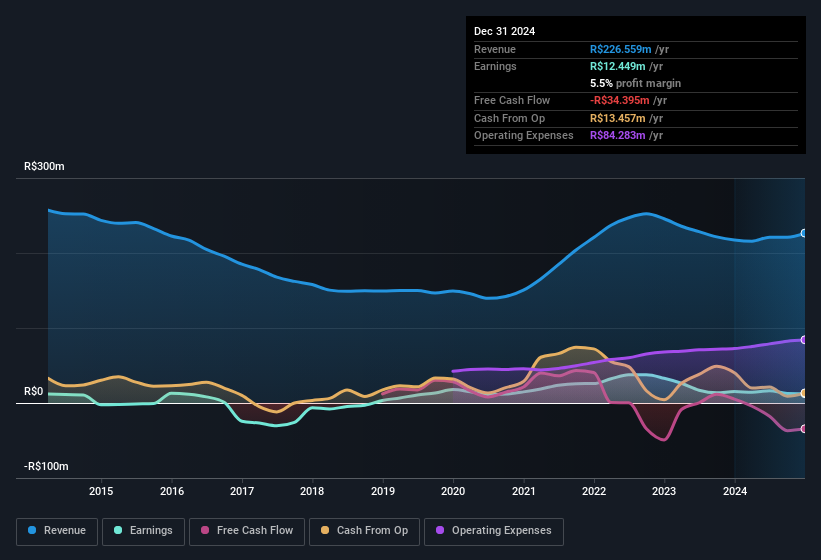821x560 pixels.
Task: Click the Cash From Op endpoint marker
Action: (804, 393)
